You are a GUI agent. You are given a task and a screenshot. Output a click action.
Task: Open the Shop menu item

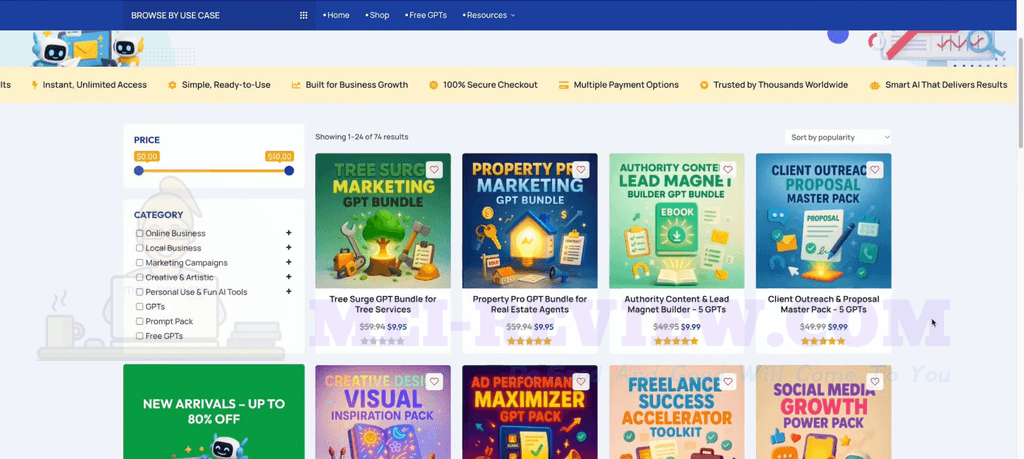tap(377, 15)
